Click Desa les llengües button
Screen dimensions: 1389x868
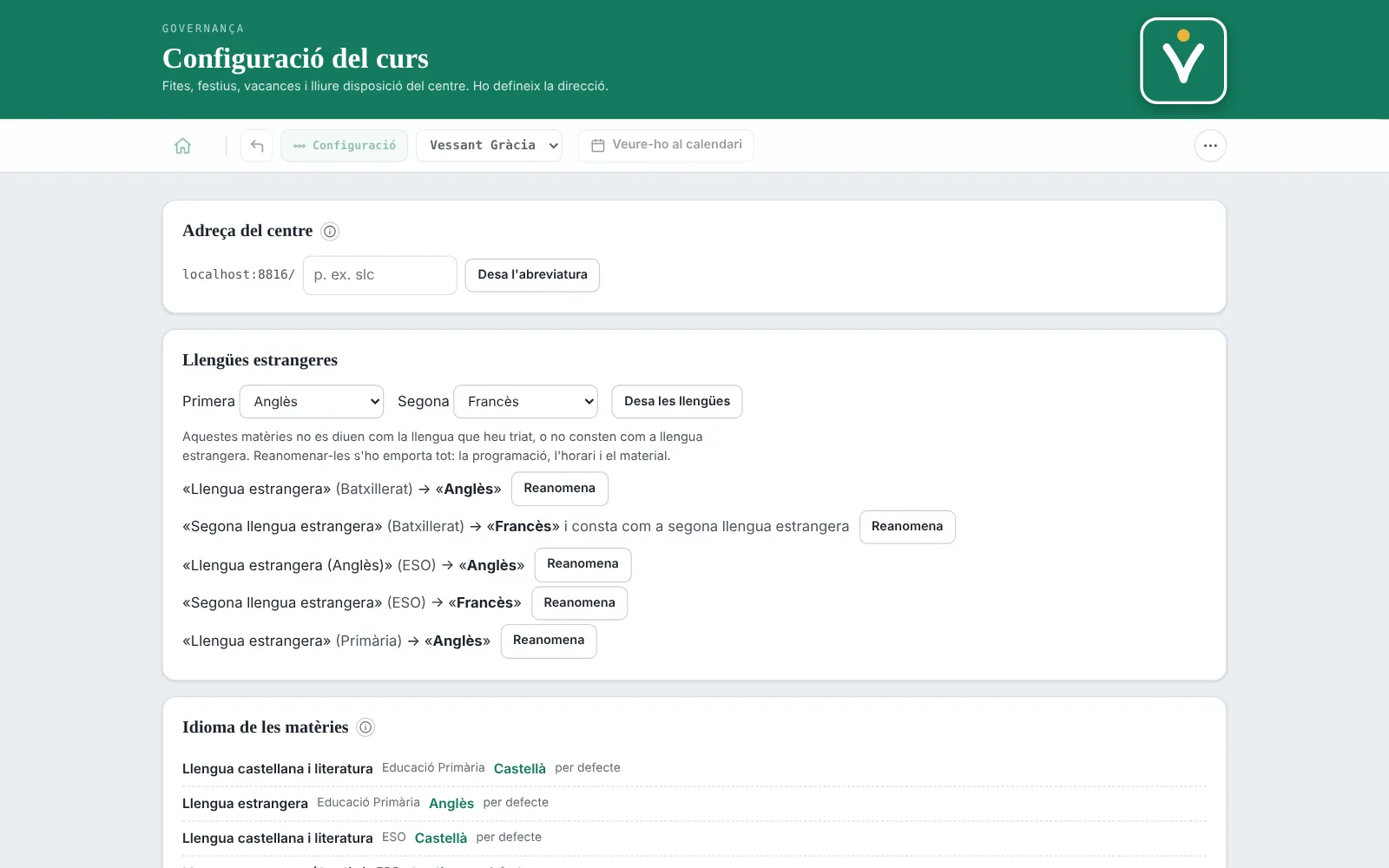pyautogui.click(x=677, y=402)
